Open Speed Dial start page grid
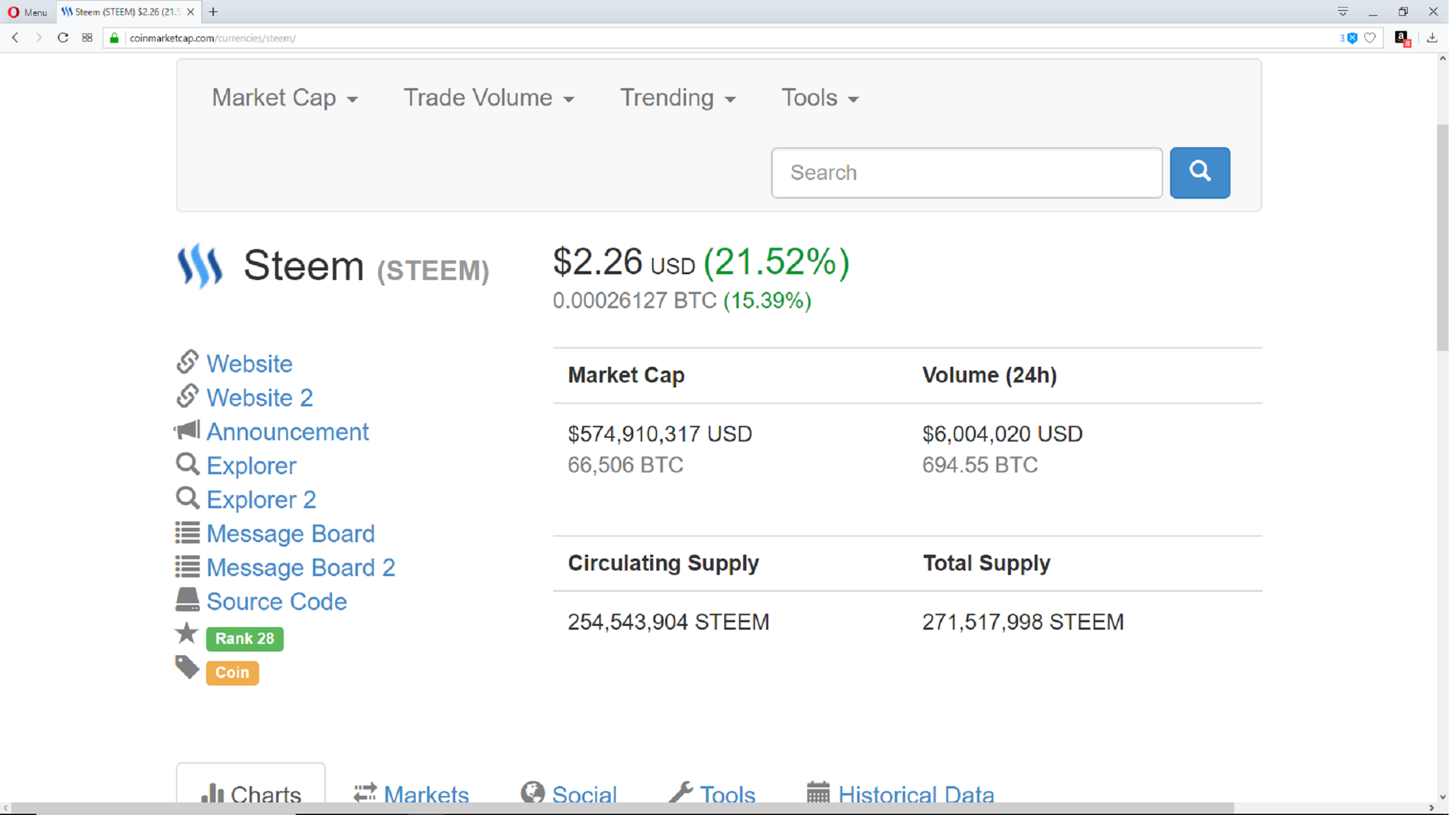1456x815 pixels. pyautogui.click(x=87, y=38)
